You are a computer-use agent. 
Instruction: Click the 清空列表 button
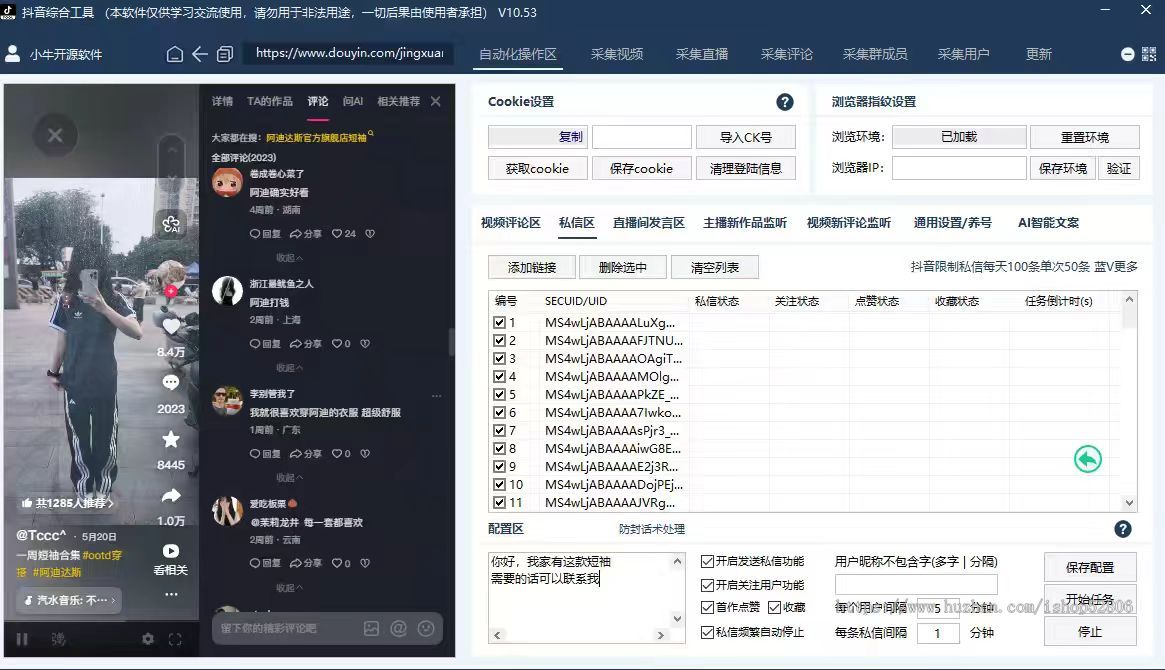pos(715,267)
